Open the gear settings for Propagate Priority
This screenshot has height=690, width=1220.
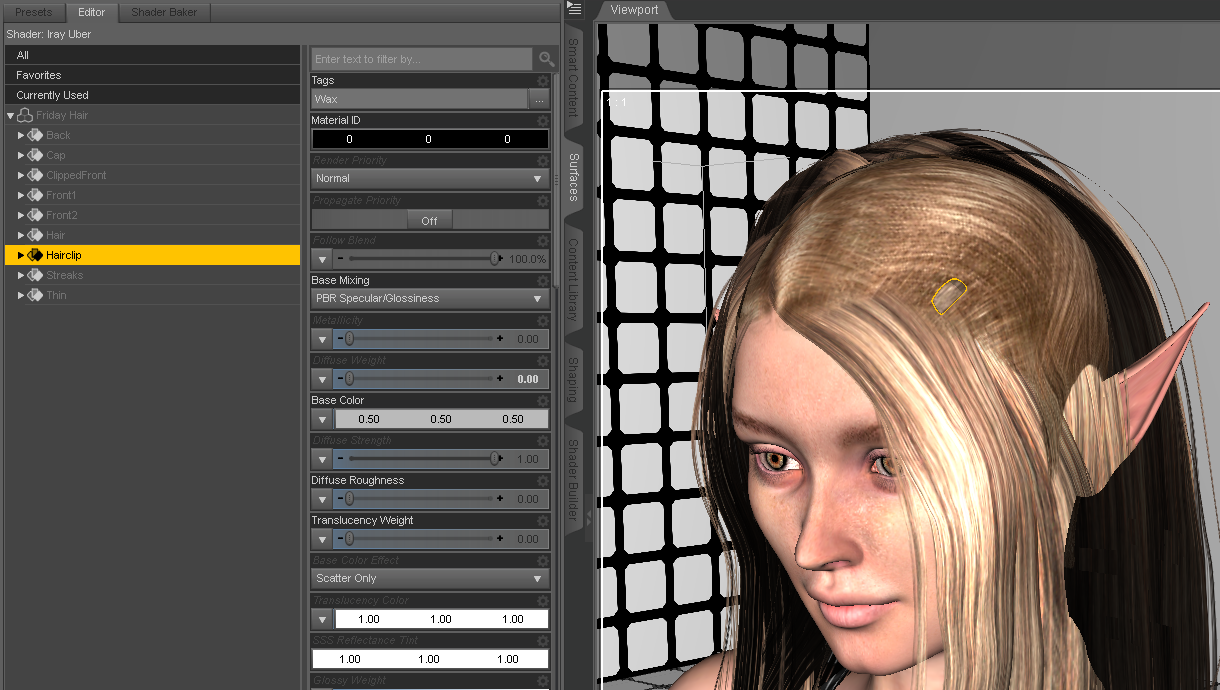tap(543, 200)
